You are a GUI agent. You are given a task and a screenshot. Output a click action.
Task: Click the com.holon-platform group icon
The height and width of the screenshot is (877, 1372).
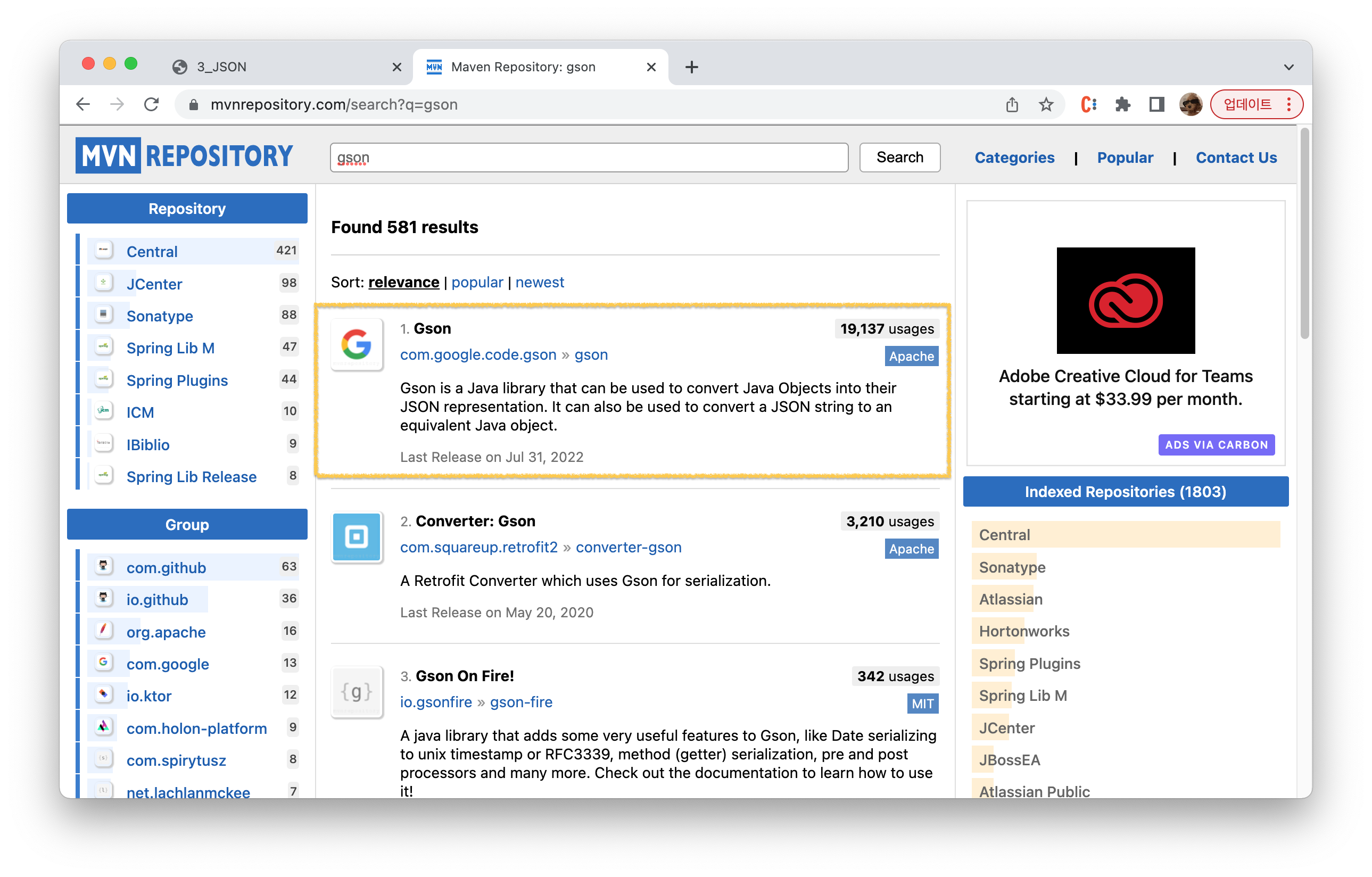pos(103,726)
